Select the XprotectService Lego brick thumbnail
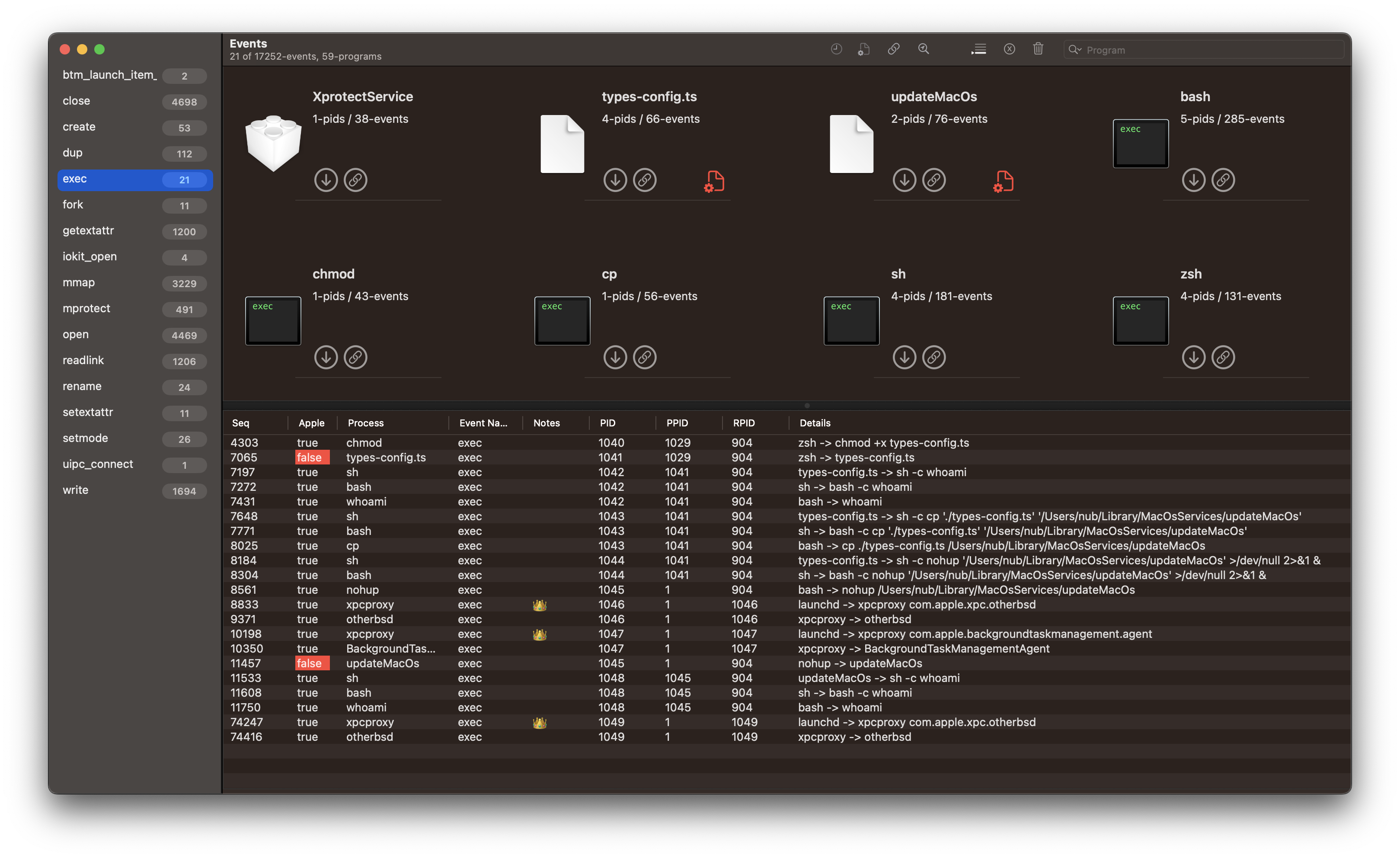Image resolution: width=1400 pixels, height=858 pixels. (273, 143)
